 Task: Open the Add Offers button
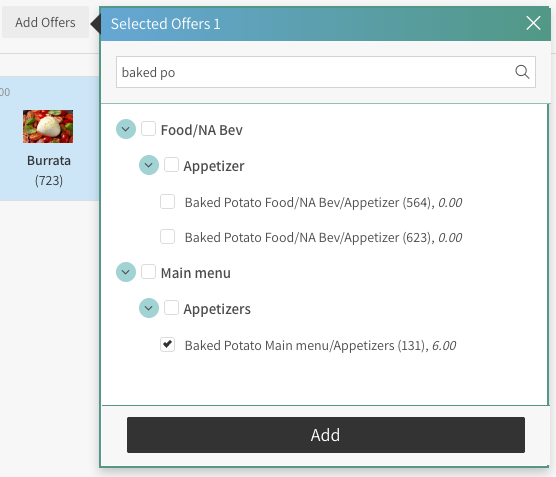[45, 22]
